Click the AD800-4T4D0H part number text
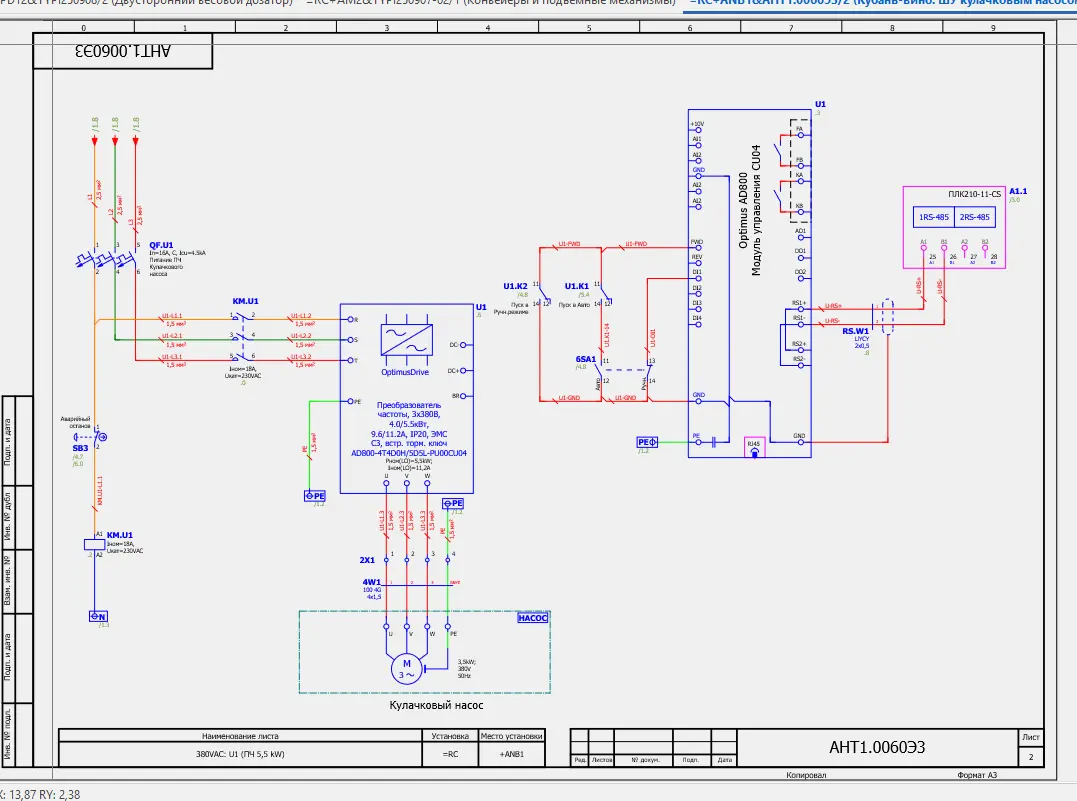This screenshot has height=801, width=1077. tap(409, 453)
